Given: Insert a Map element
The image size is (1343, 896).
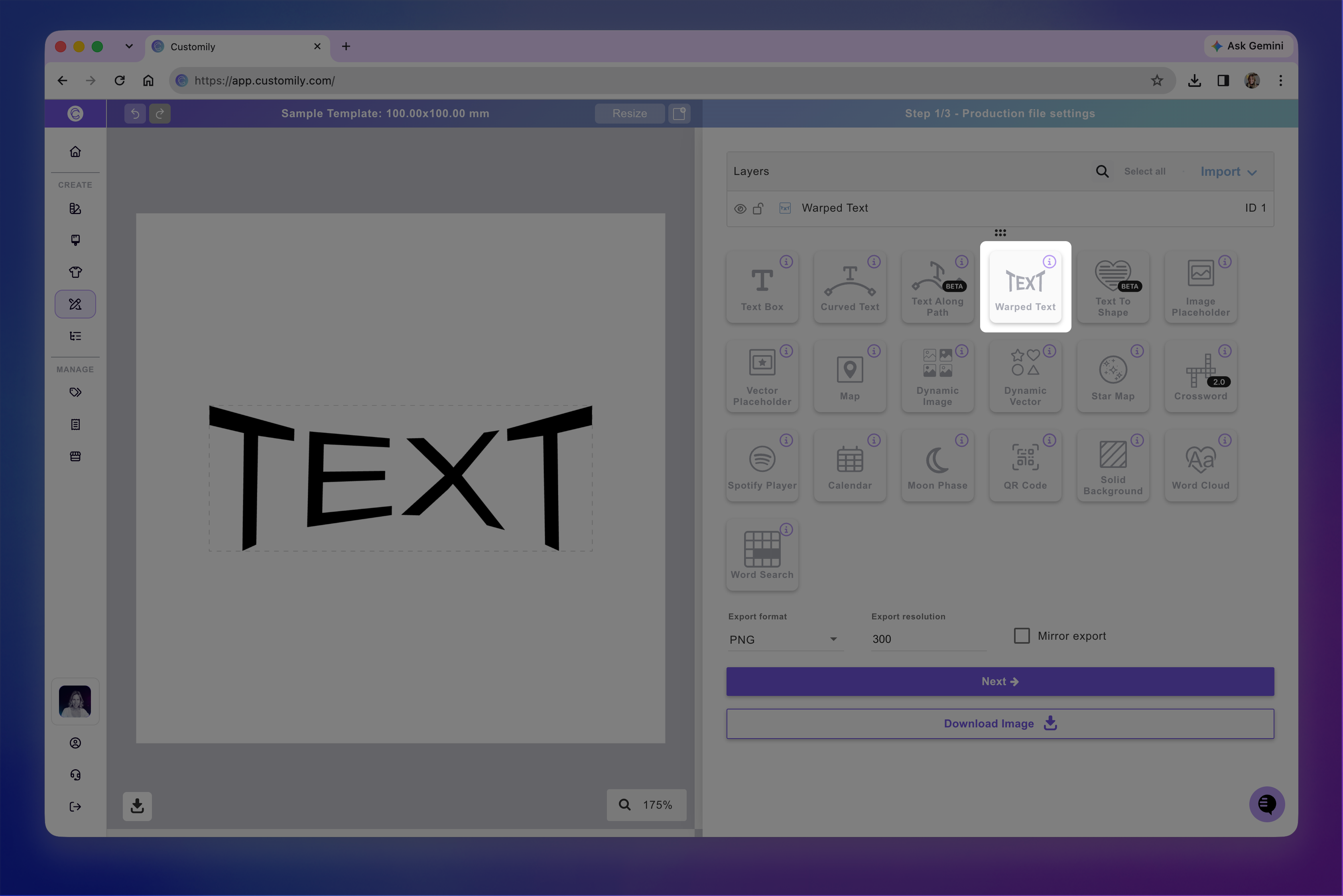Looking at the screenshot, I should click(x=850, y=376).
